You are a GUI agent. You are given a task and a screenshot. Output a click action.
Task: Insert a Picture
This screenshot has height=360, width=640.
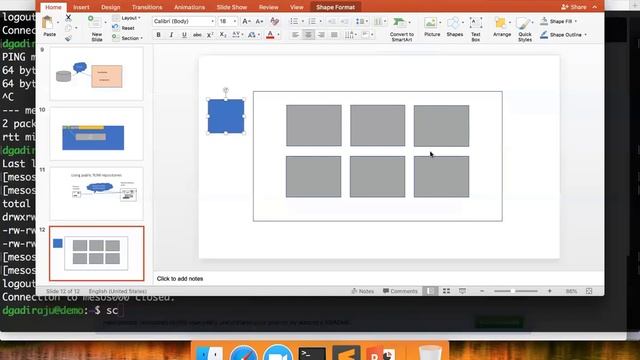click(432, 27)
